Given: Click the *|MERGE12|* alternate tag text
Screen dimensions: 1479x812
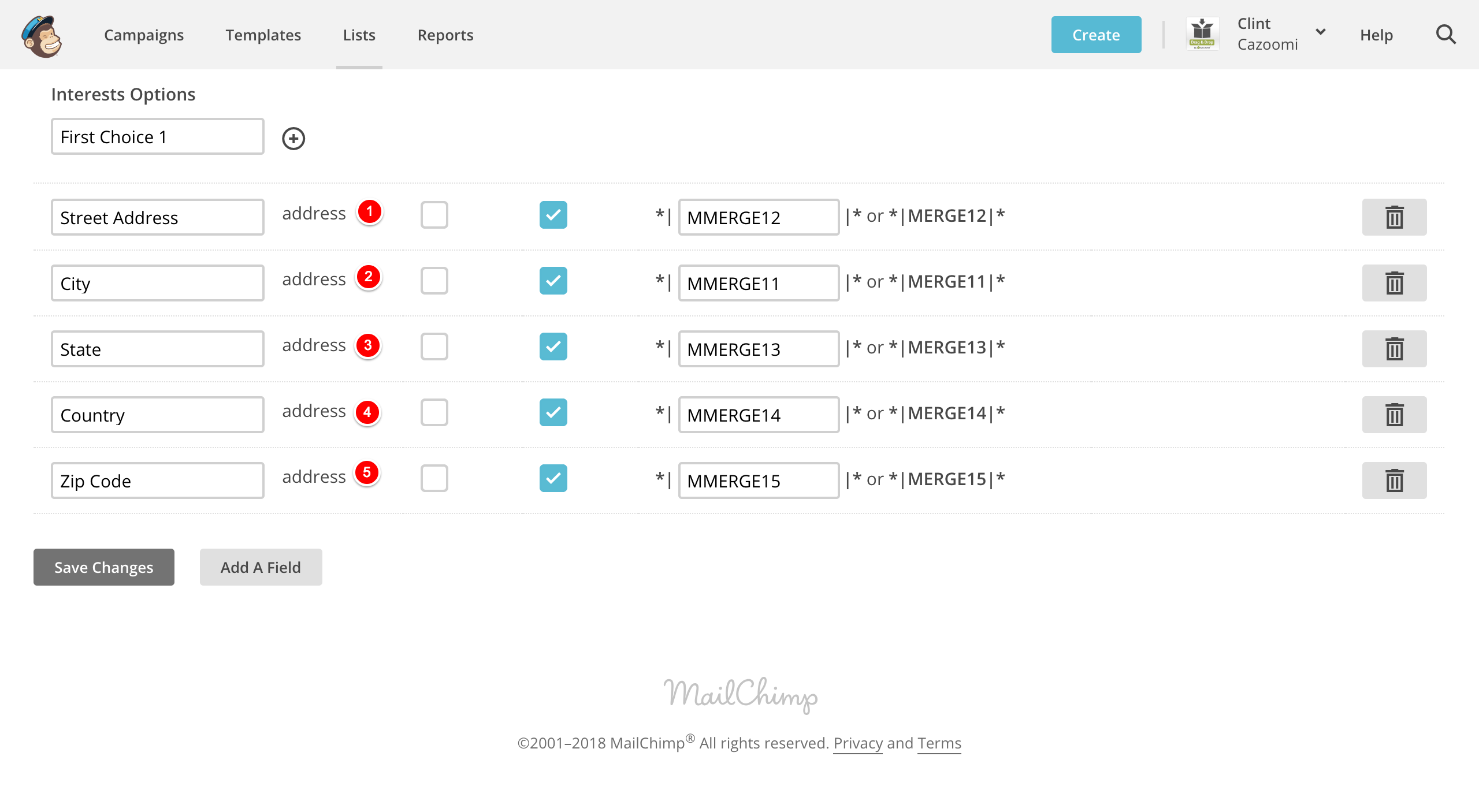Looking at the screenshot, I should tap(947, 215).
